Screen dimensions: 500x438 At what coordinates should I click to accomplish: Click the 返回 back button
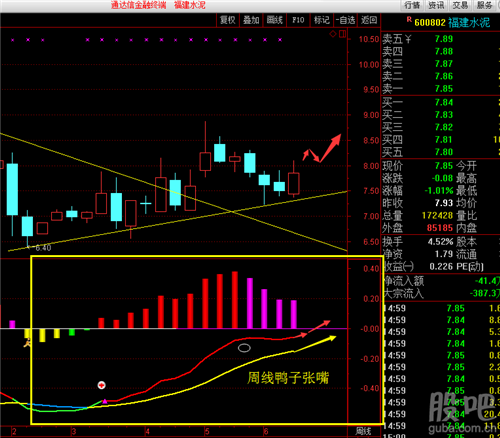pos(369,20)
